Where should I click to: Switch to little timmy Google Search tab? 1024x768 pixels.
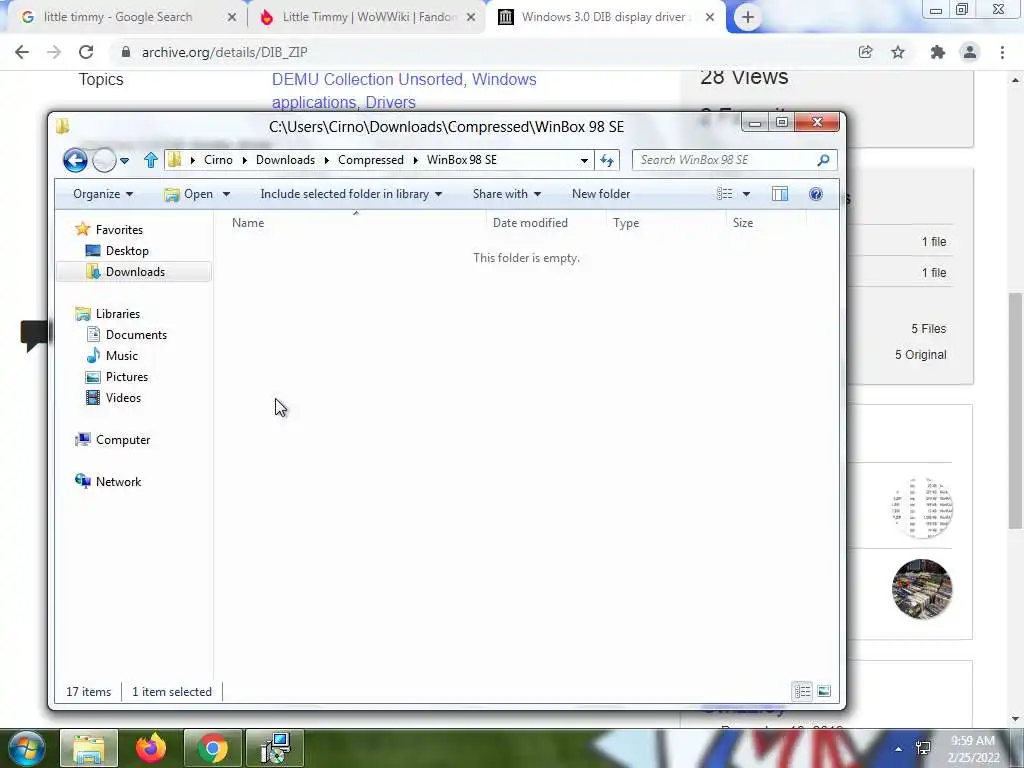[x=118, y=17]
